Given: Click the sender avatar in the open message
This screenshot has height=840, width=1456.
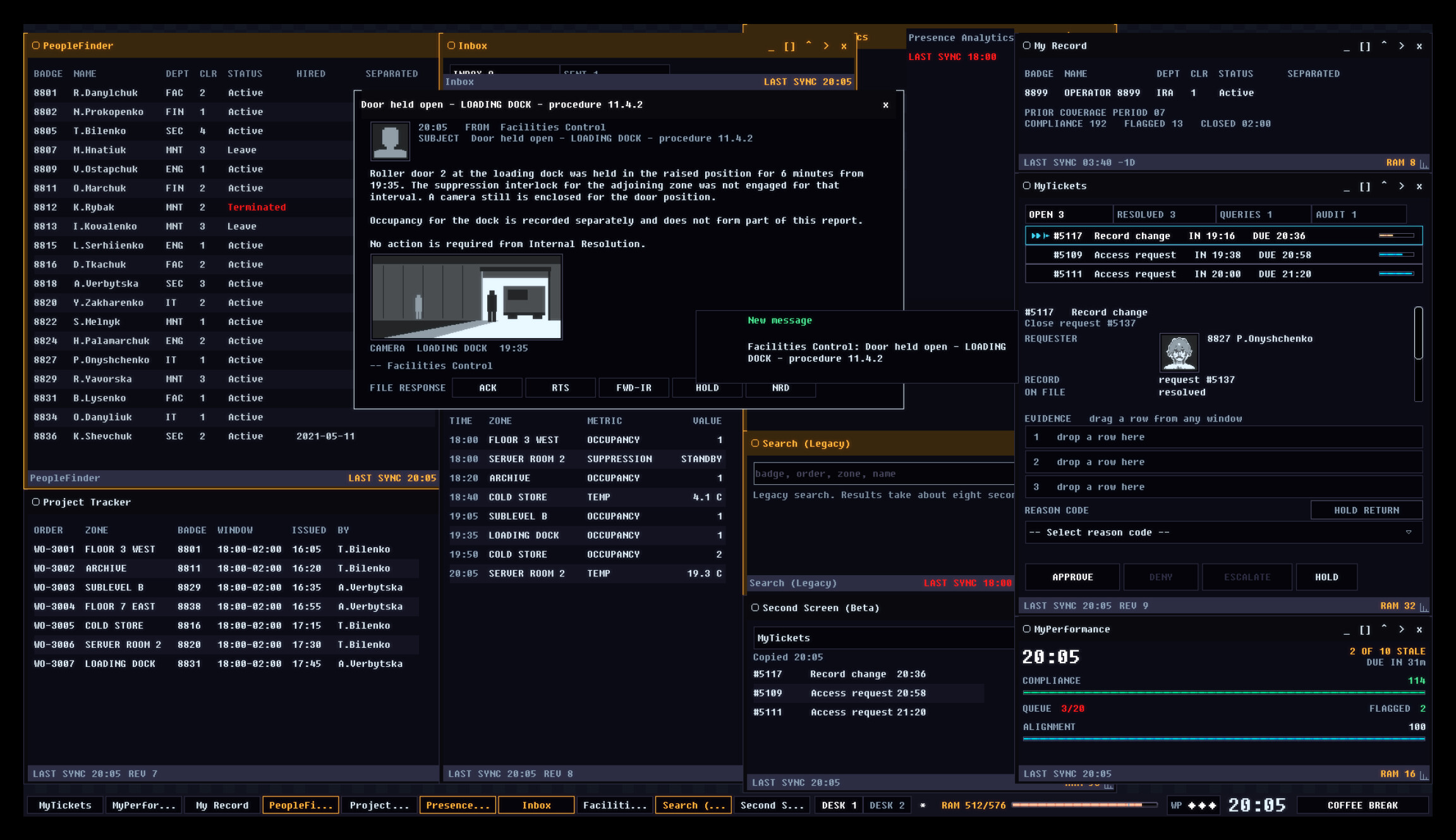Looking at the screenshot, I should pos(390,142).
